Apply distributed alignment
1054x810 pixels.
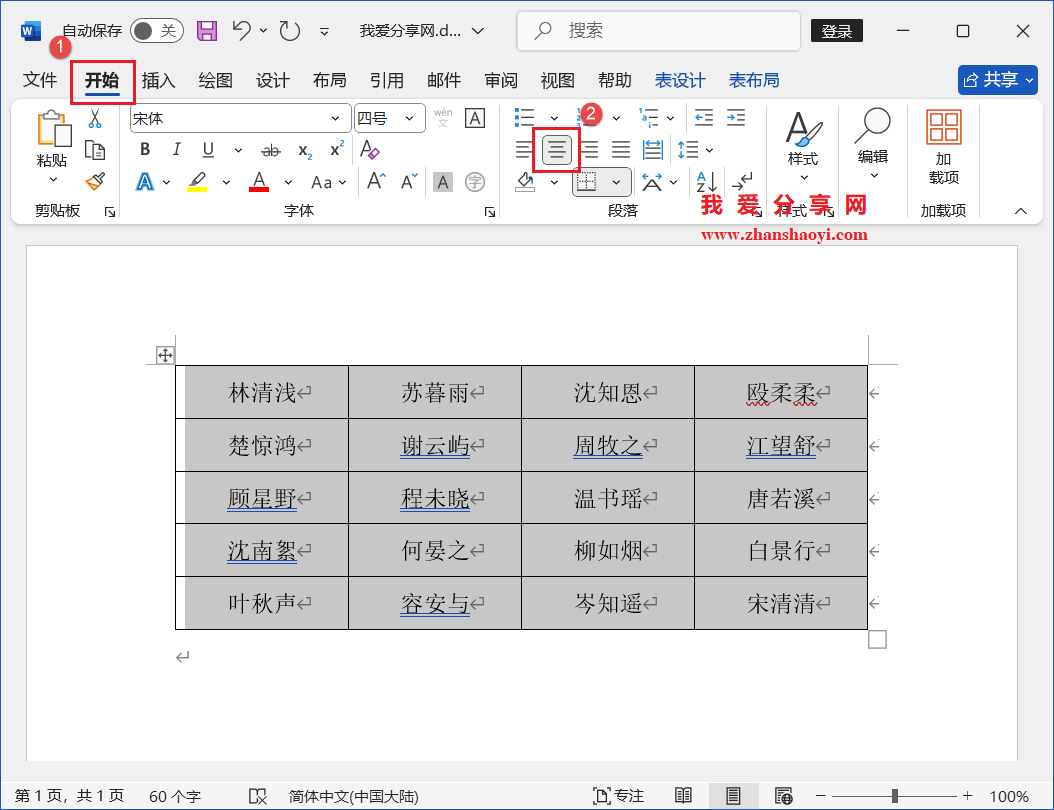(x=653, y=149)
